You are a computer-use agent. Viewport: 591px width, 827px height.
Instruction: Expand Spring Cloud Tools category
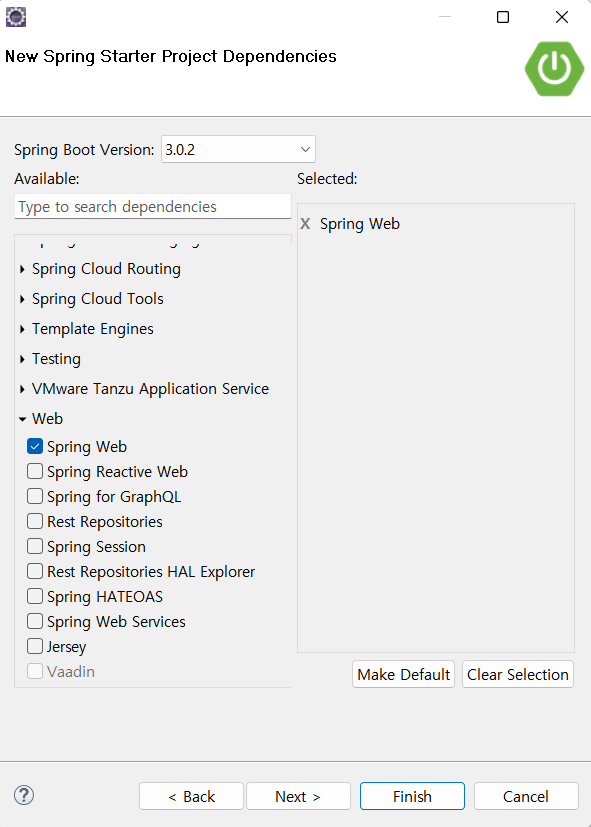(22, 299)
